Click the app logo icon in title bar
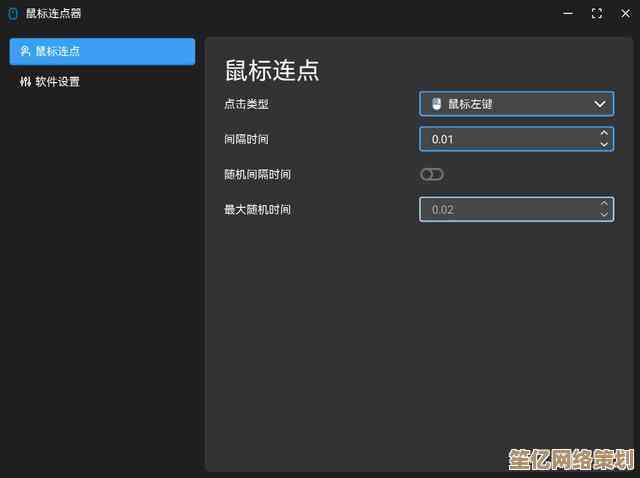 13,14
